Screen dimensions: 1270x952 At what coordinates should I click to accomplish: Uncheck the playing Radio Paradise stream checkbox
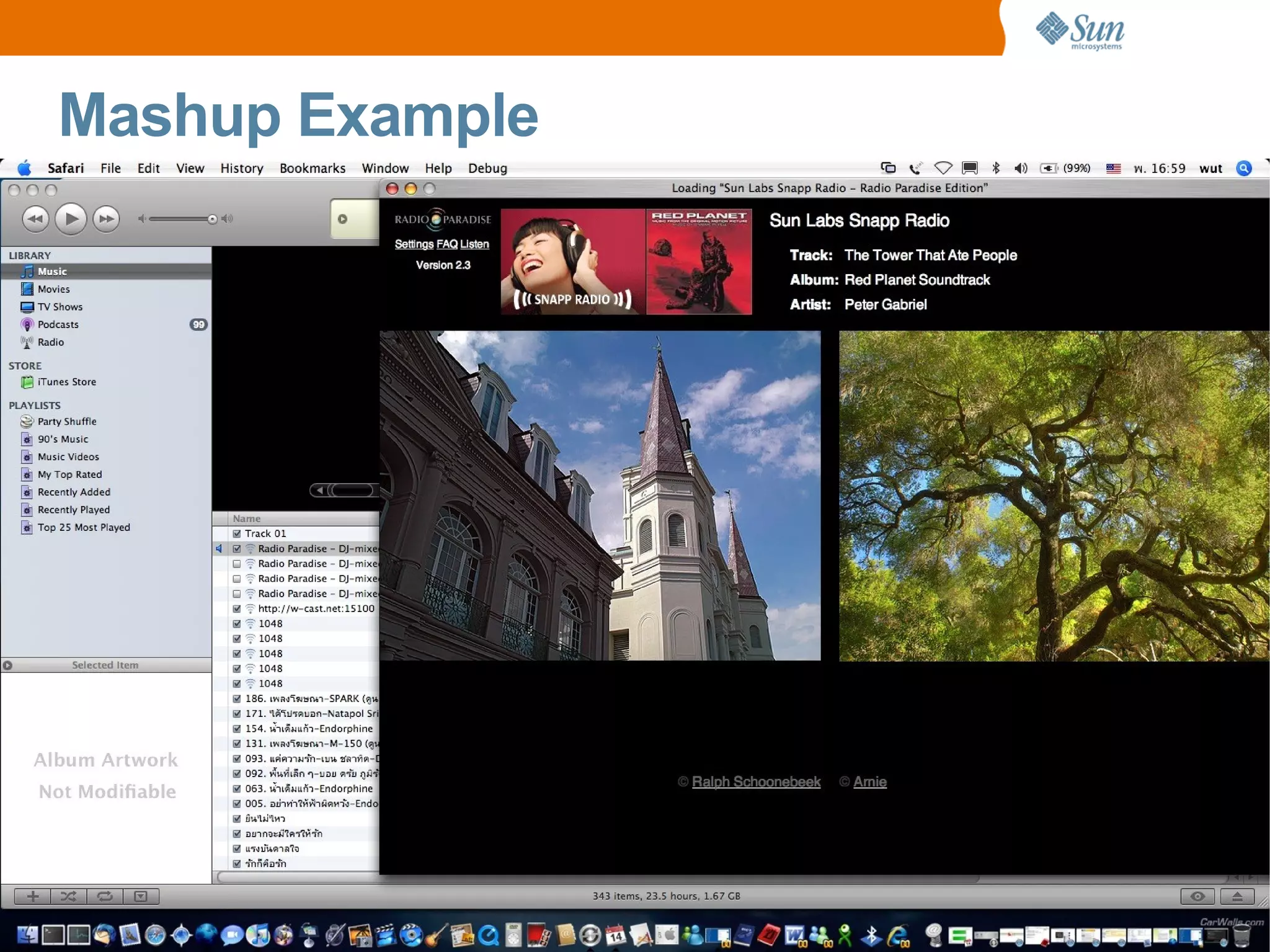237,549
